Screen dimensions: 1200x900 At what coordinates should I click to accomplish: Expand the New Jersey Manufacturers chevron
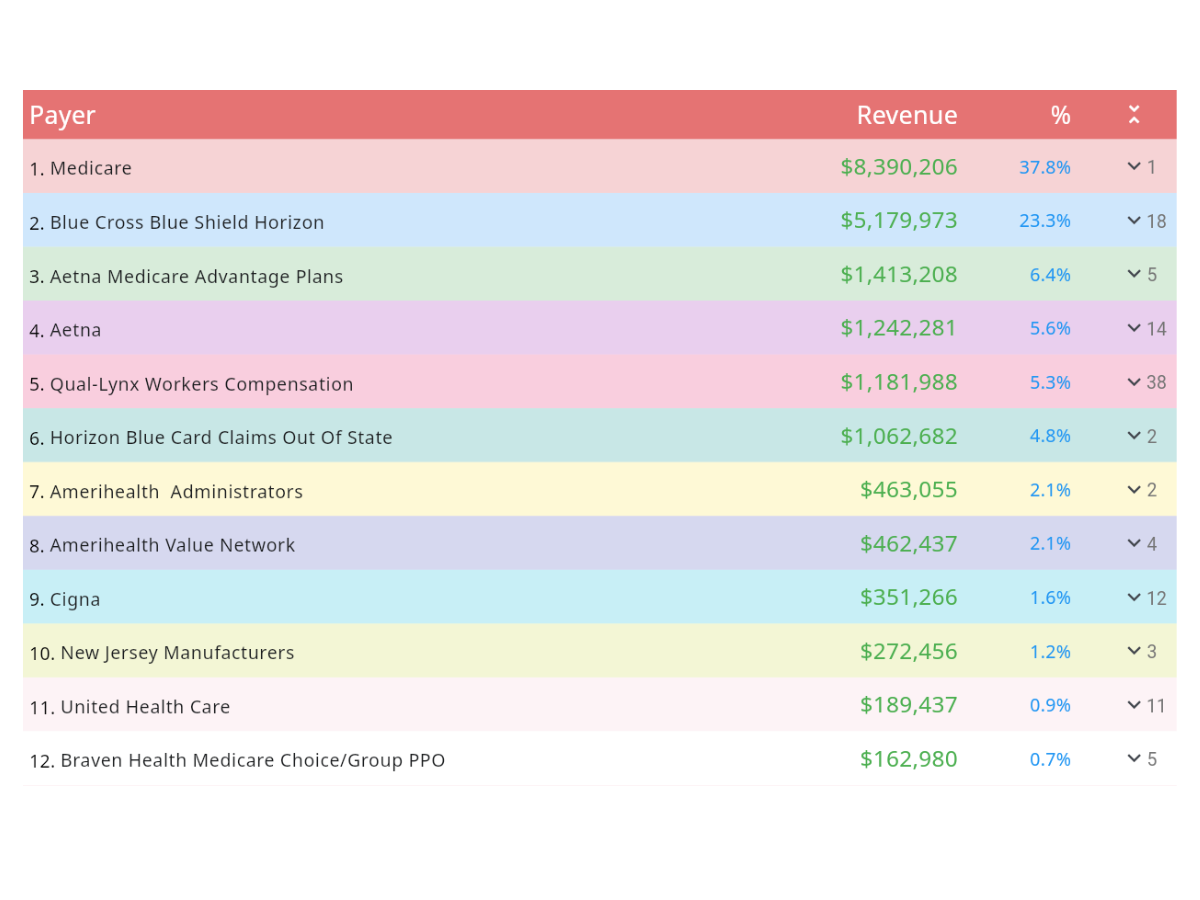(x=1134, y=651)
